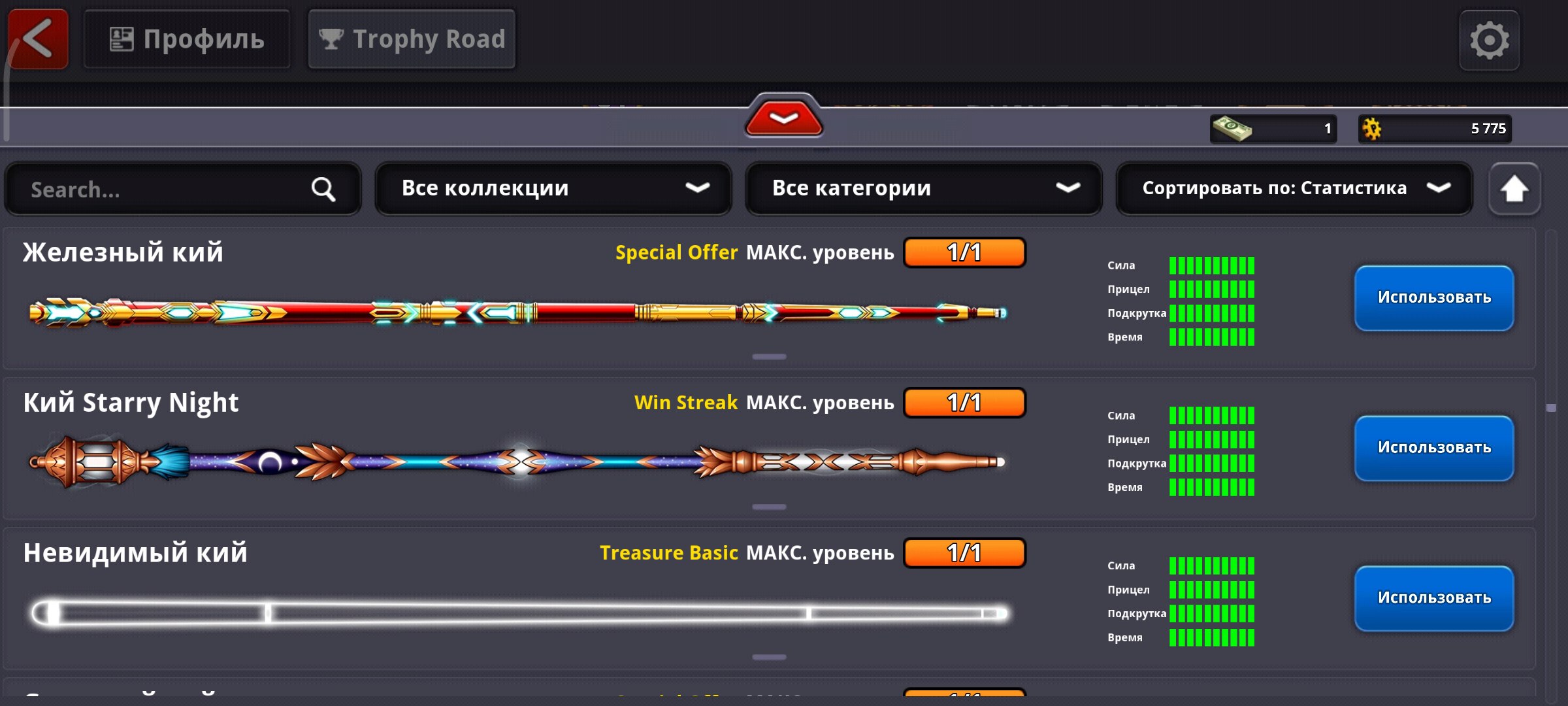
Task: Tap the gold cue pieces icon
Action: (1372, 129)
